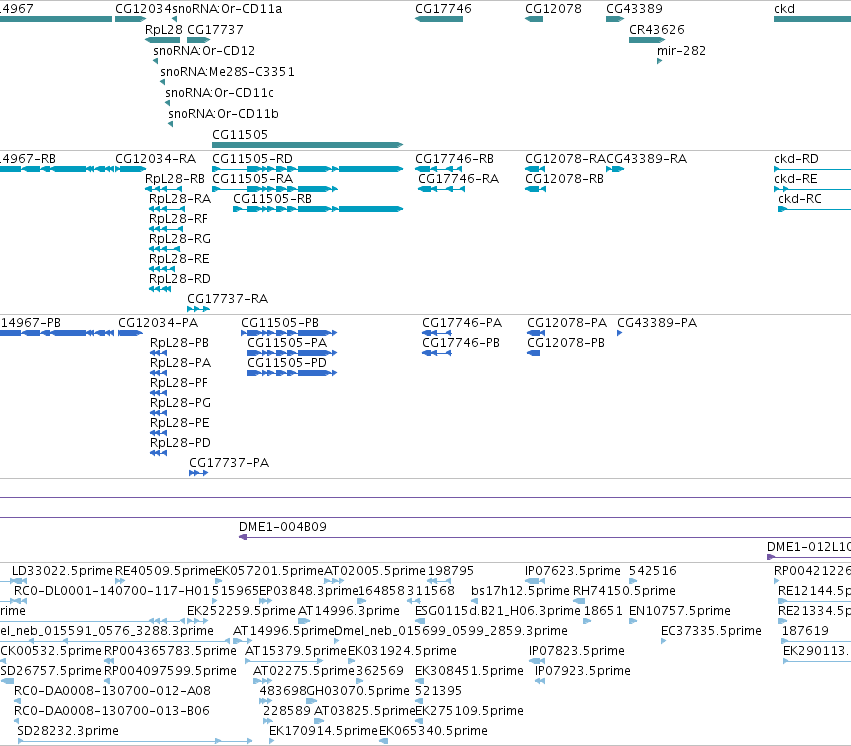Click the CG12078-RB transcript label
The width and height of the screenshot is (851, 746).
point(564,178)
